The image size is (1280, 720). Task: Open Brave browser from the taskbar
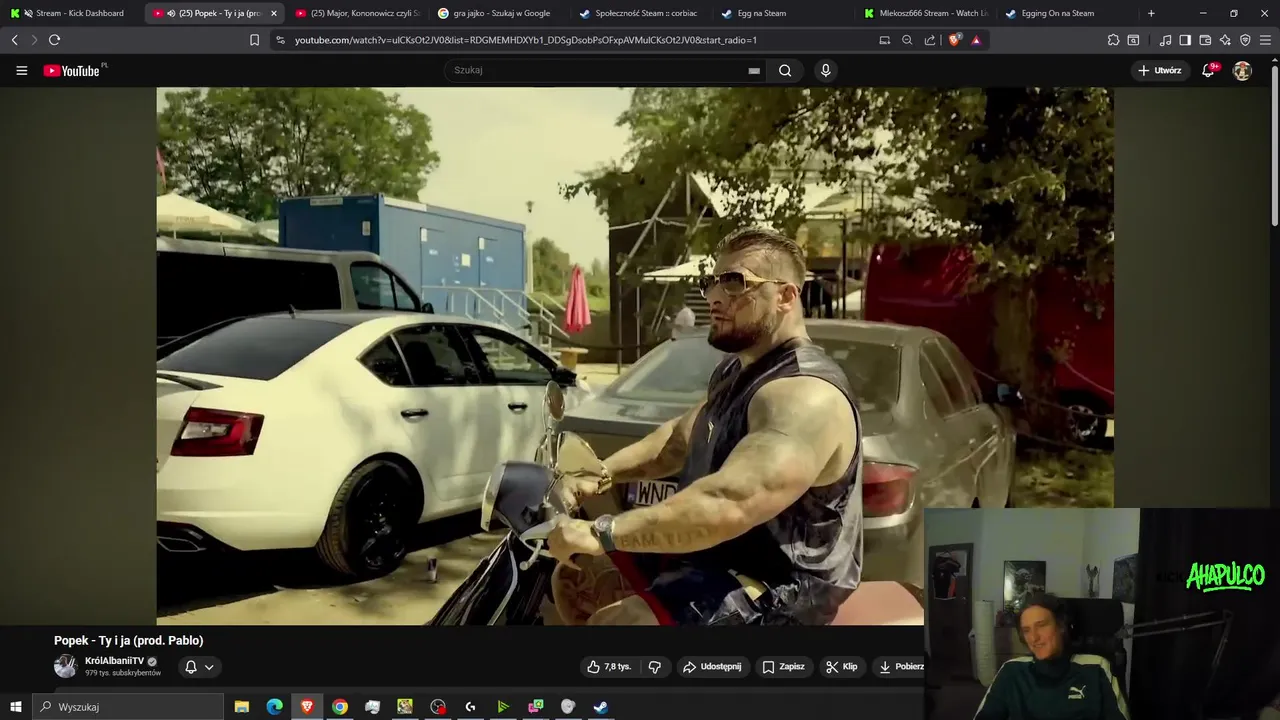[307, 707]
